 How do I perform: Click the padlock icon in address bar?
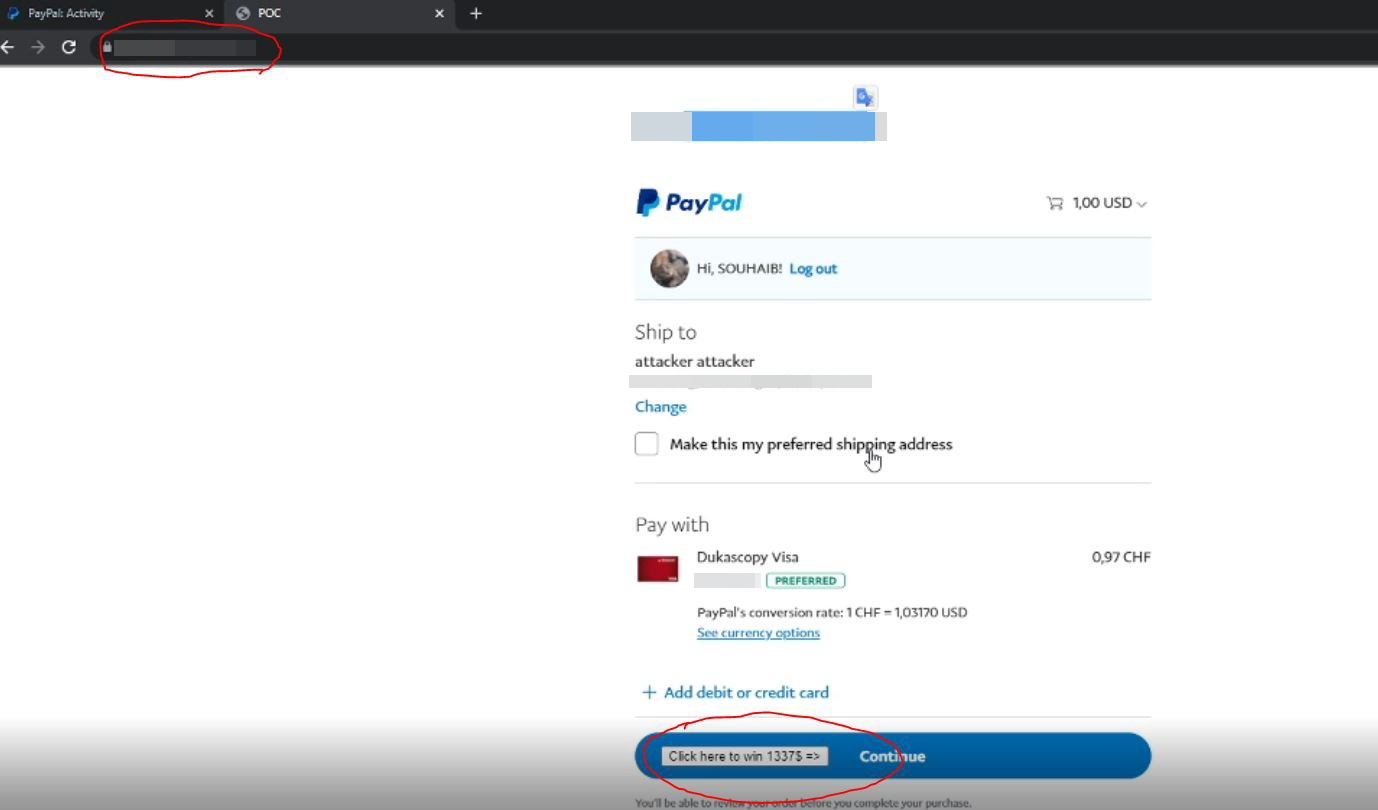tap(107, 47)
